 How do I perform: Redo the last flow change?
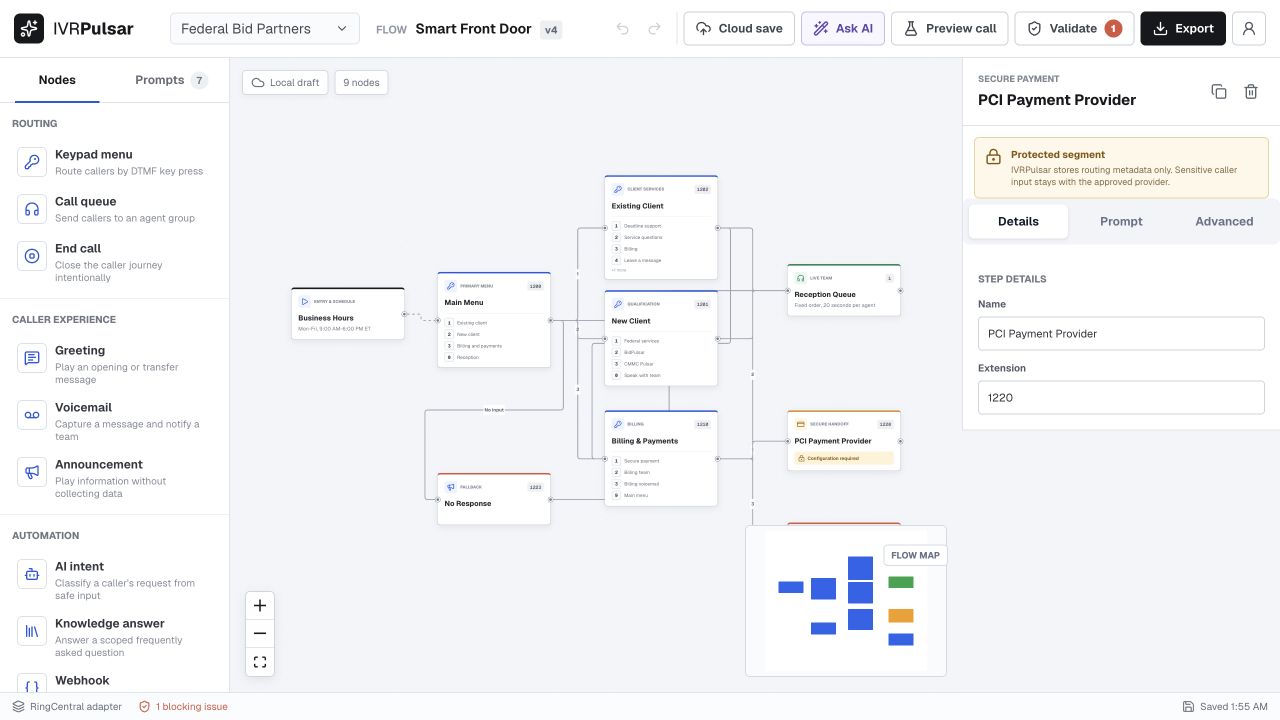(x=655, y=29)
